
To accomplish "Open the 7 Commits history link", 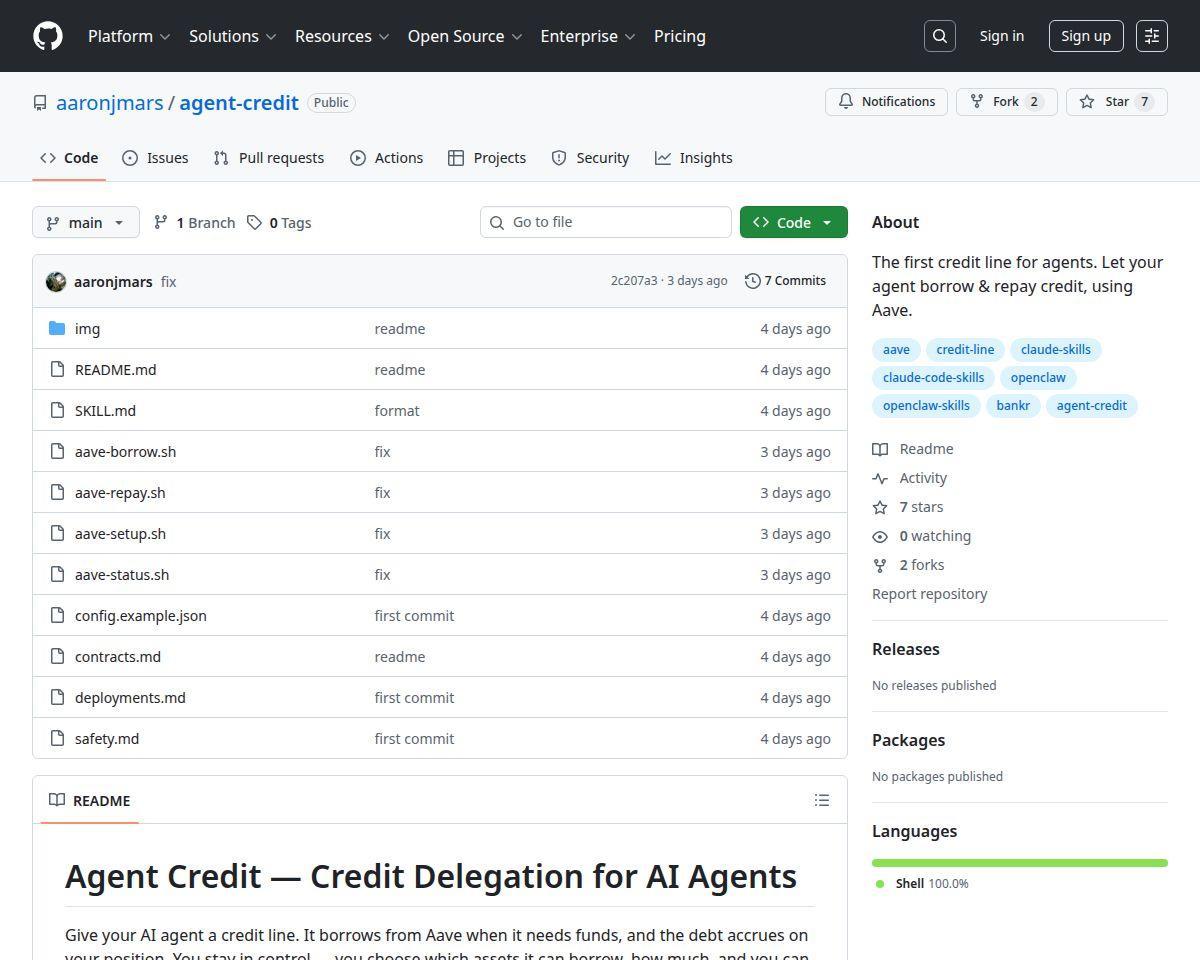I will 786,281.
